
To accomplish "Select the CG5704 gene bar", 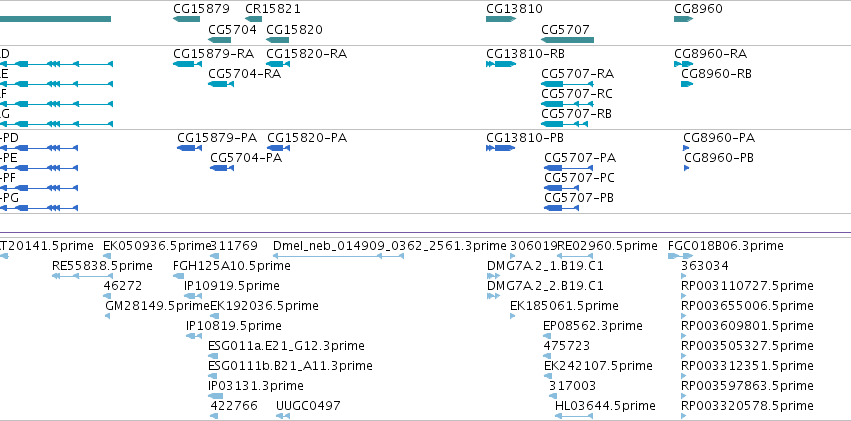I will click(x=219, y=40).
